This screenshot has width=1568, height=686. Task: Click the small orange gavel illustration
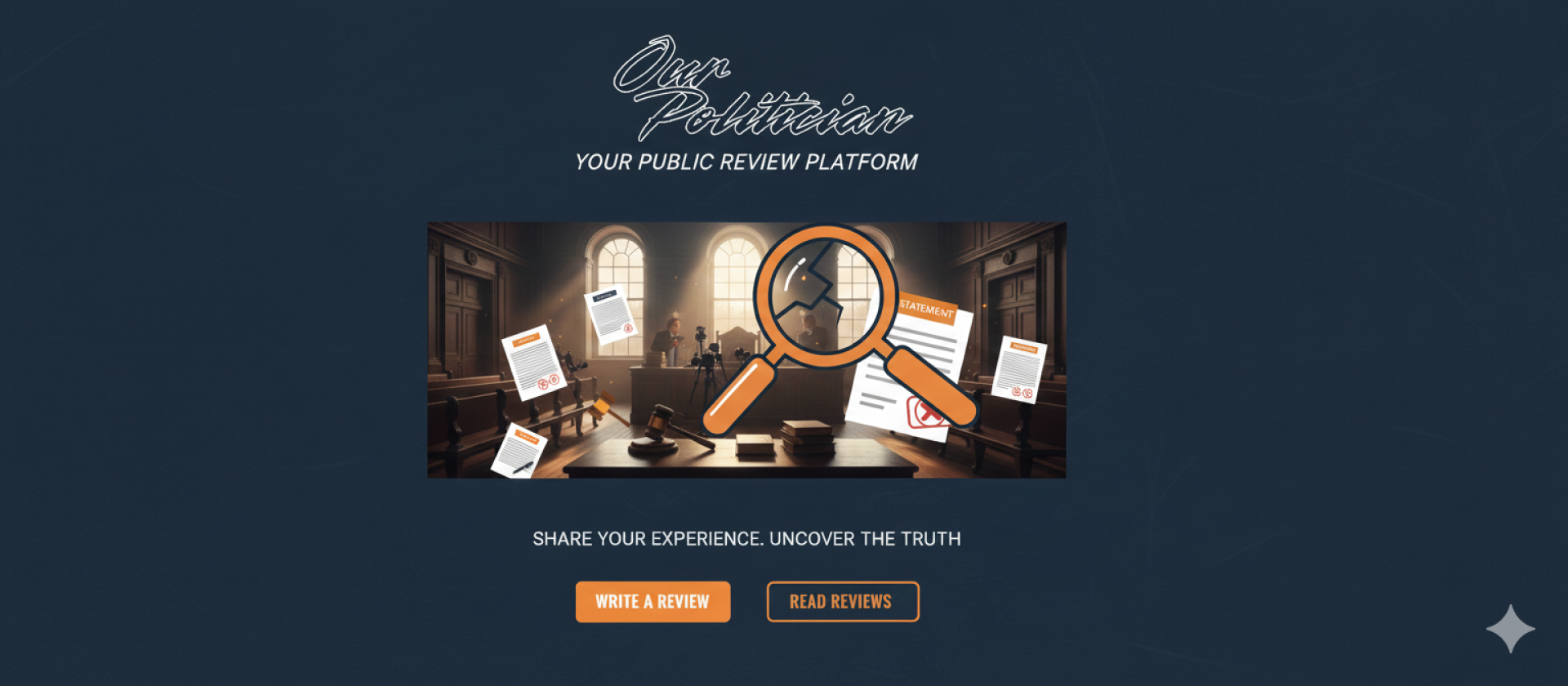pos(608,408)
